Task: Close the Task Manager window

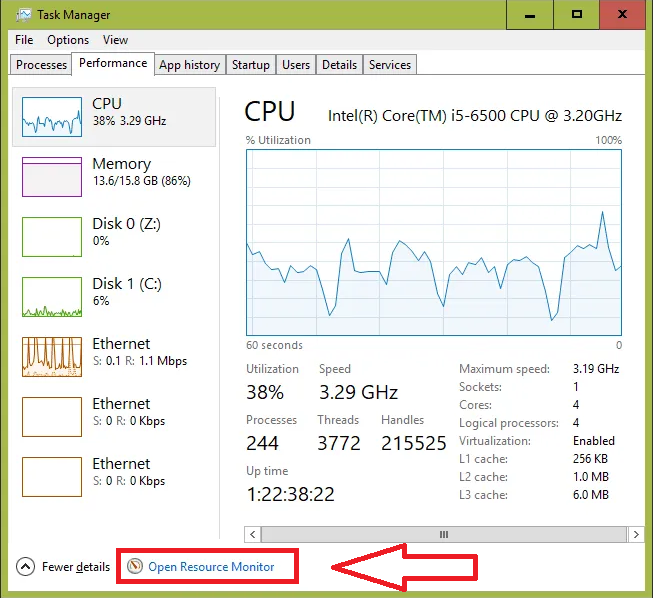Action: pos(622,15)
